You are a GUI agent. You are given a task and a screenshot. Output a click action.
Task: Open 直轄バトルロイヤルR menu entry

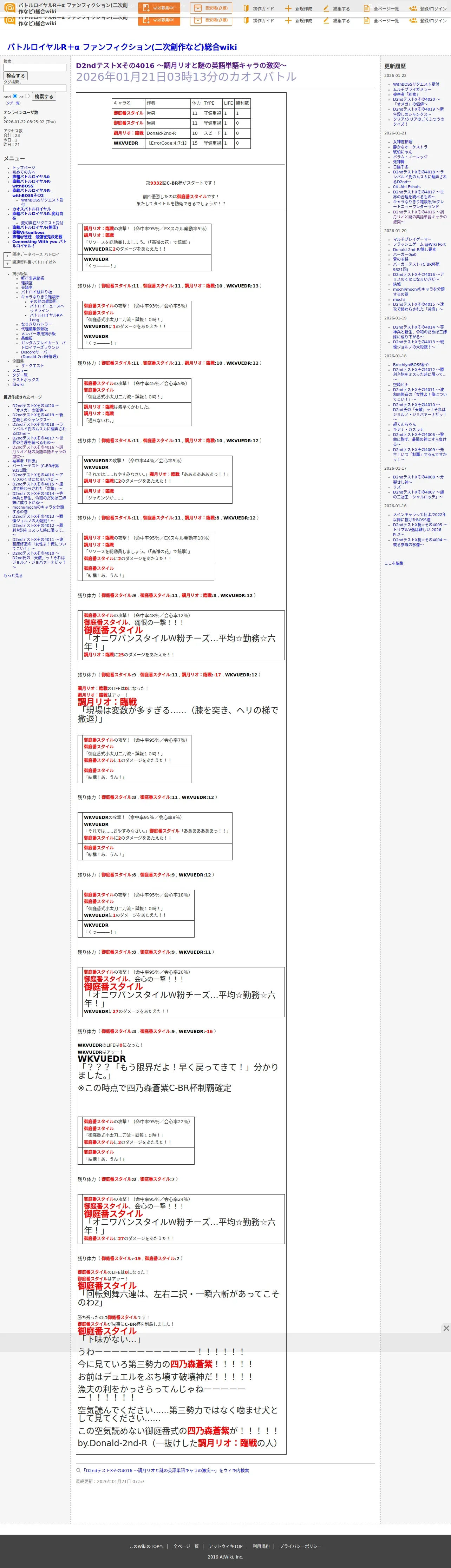coord(31,177)
